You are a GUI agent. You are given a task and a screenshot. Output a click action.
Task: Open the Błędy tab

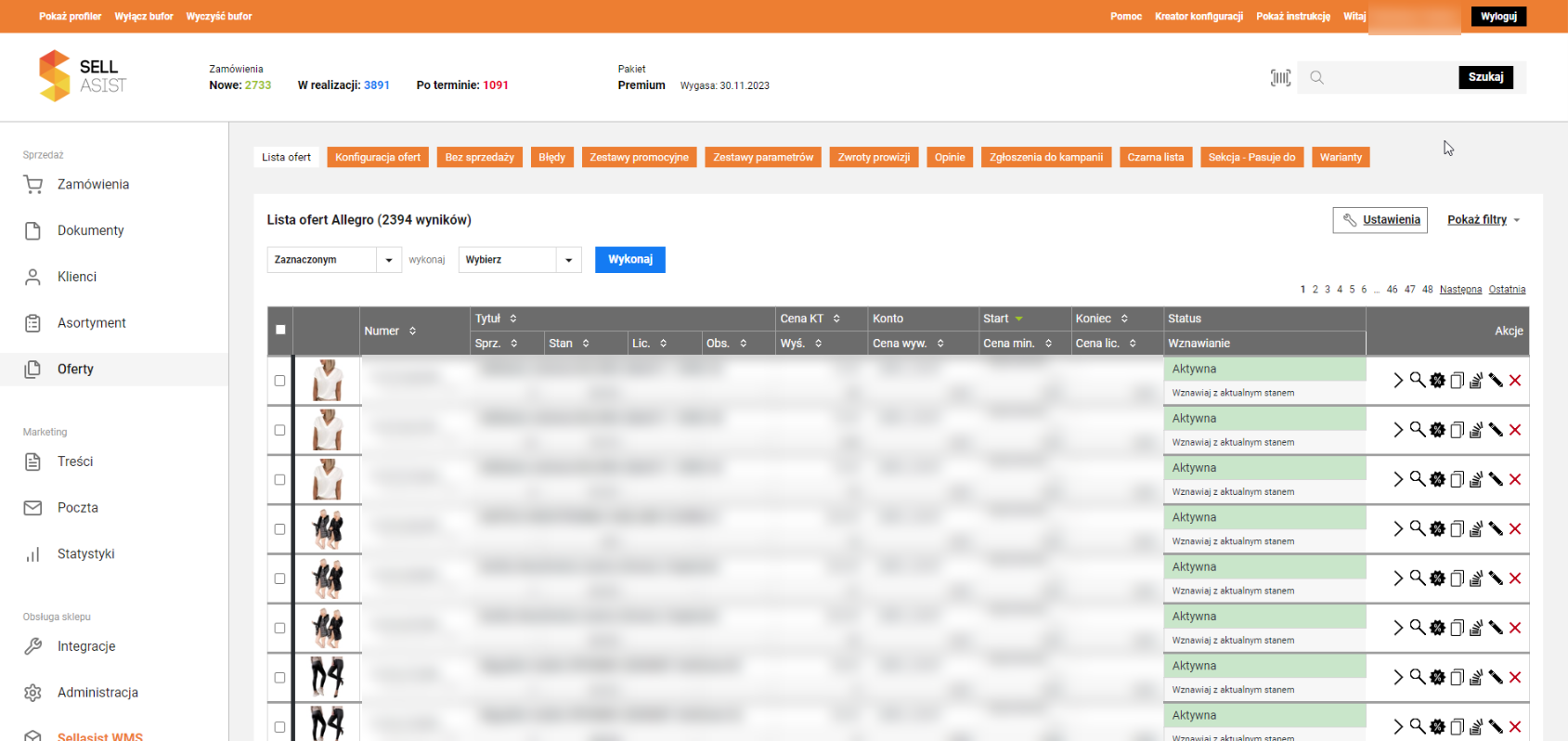(x=551, y=157)
